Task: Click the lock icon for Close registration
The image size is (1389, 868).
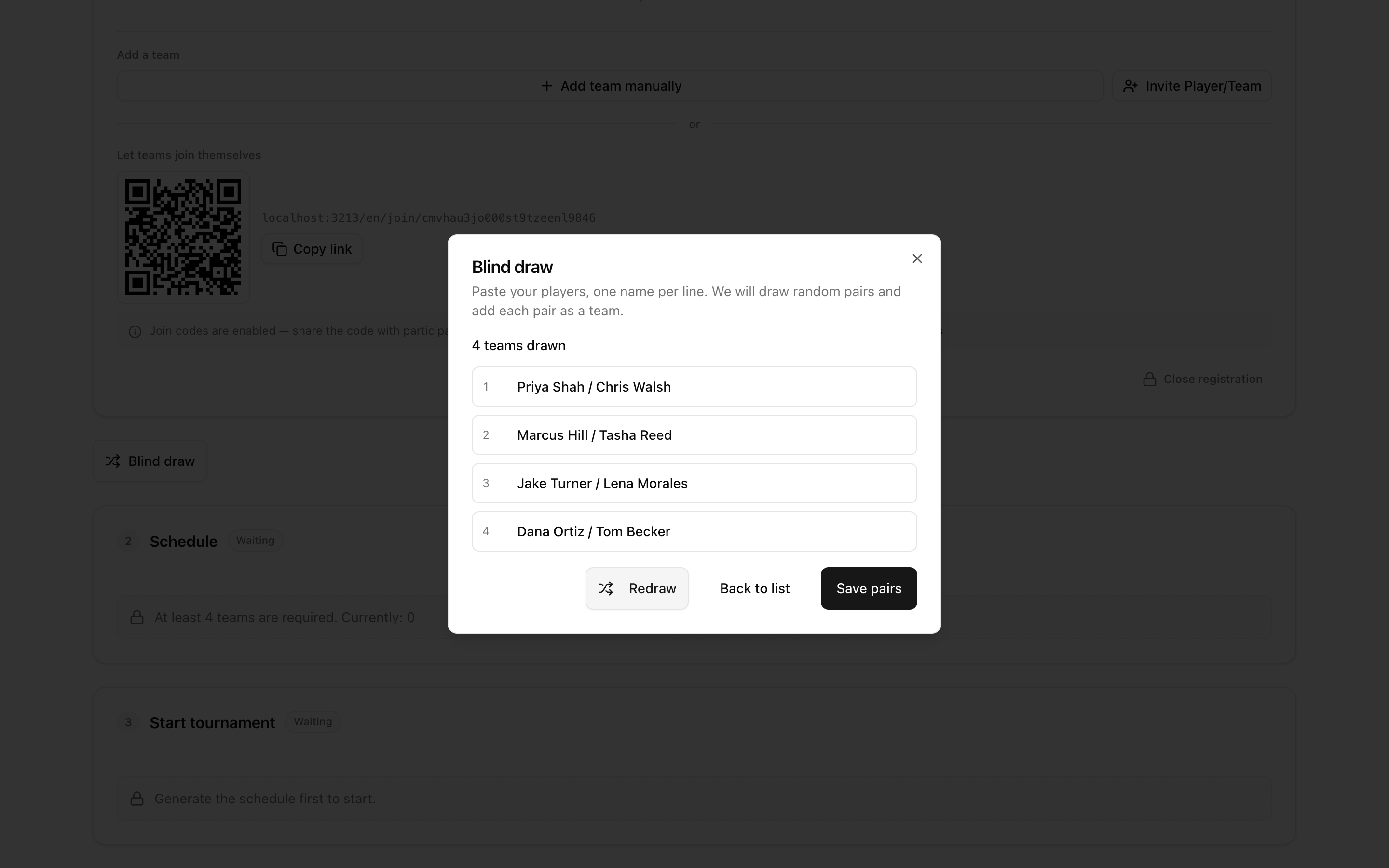Action: point(1149,379)
